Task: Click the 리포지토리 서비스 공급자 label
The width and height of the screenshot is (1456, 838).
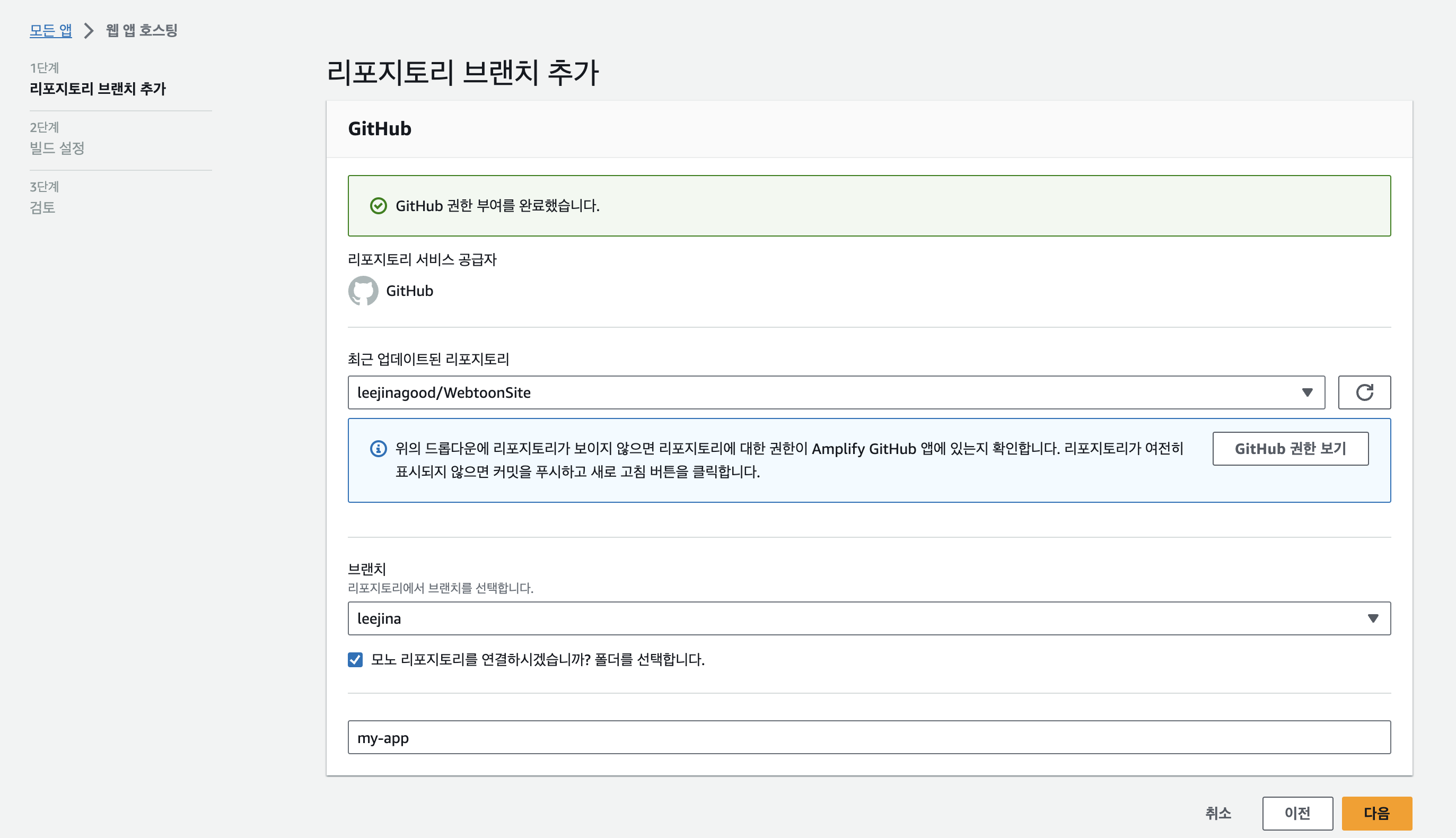Action: [422, 259]
